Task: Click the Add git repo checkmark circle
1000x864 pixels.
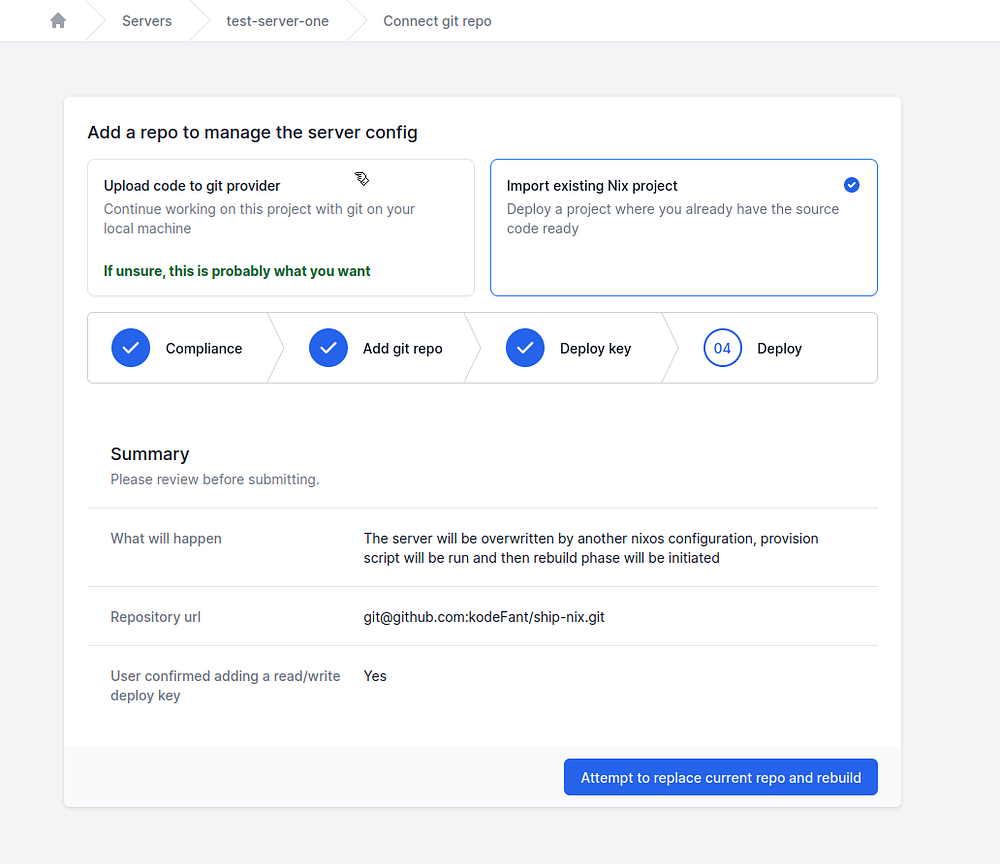Action: (328, 348)
